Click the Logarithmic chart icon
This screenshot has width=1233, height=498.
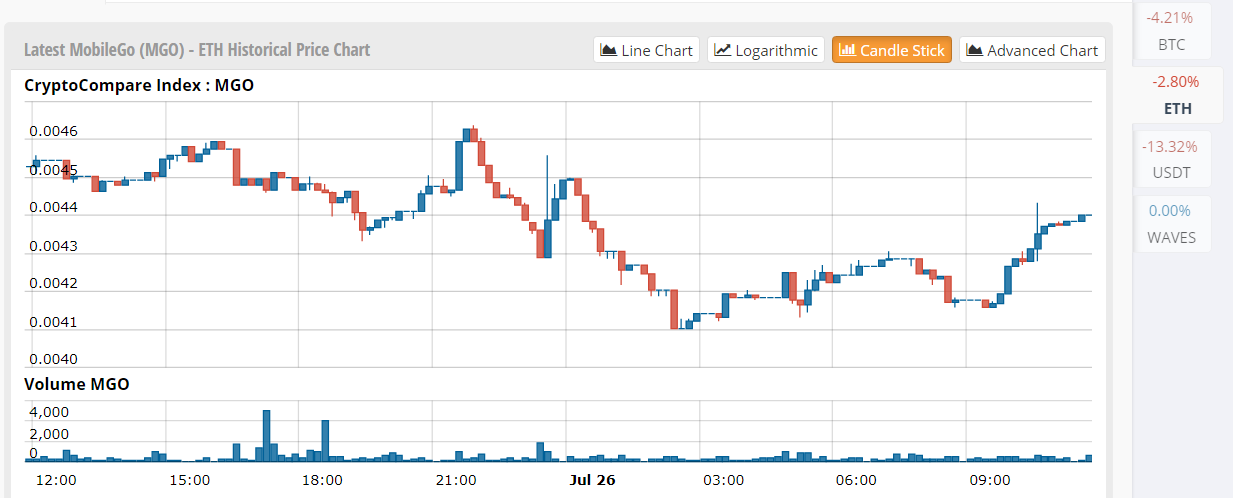click(x=722, y=50)
